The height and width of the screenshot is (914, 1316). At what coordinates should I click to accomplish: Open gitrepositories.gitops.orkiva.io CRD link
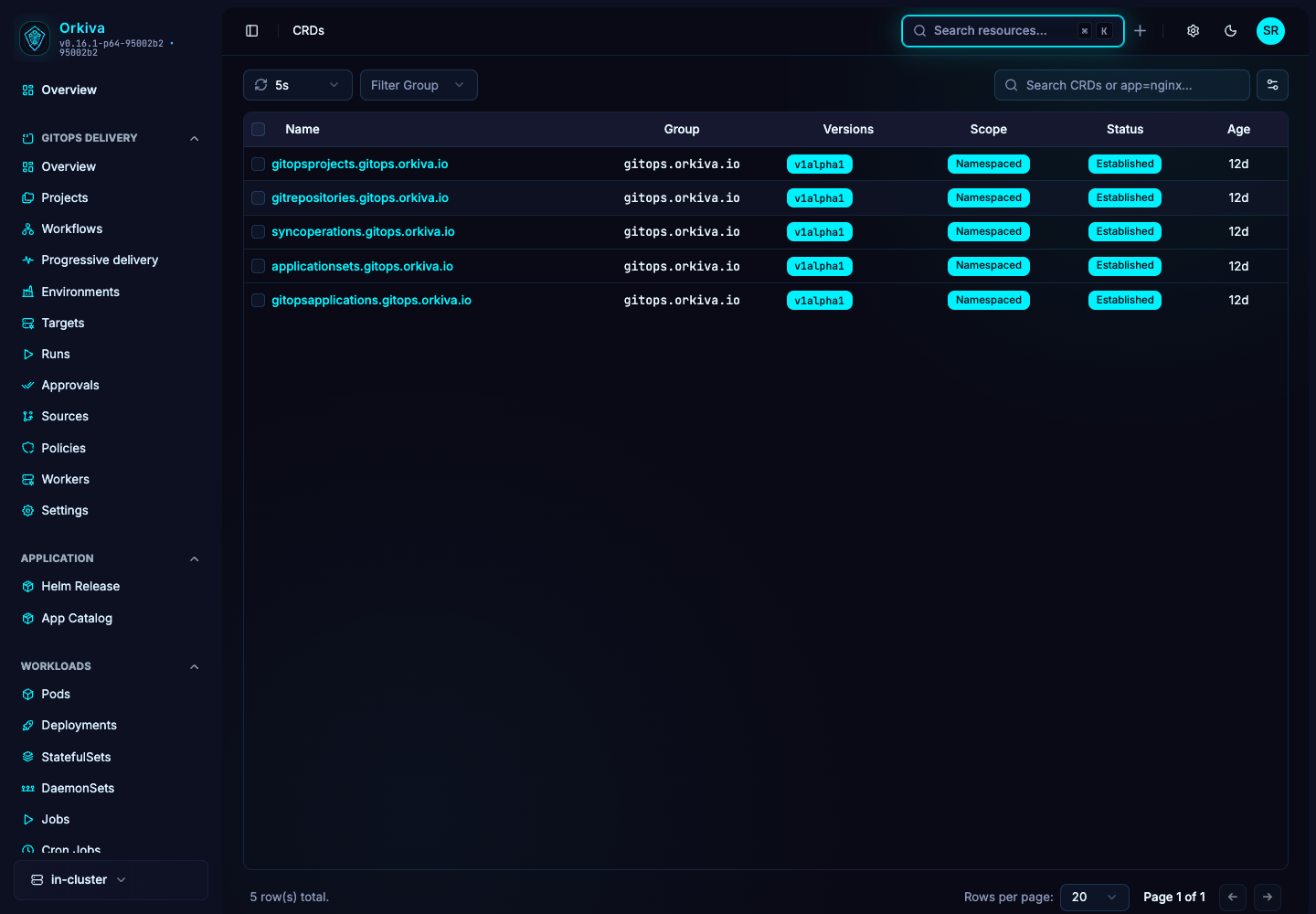pos(360,197)
